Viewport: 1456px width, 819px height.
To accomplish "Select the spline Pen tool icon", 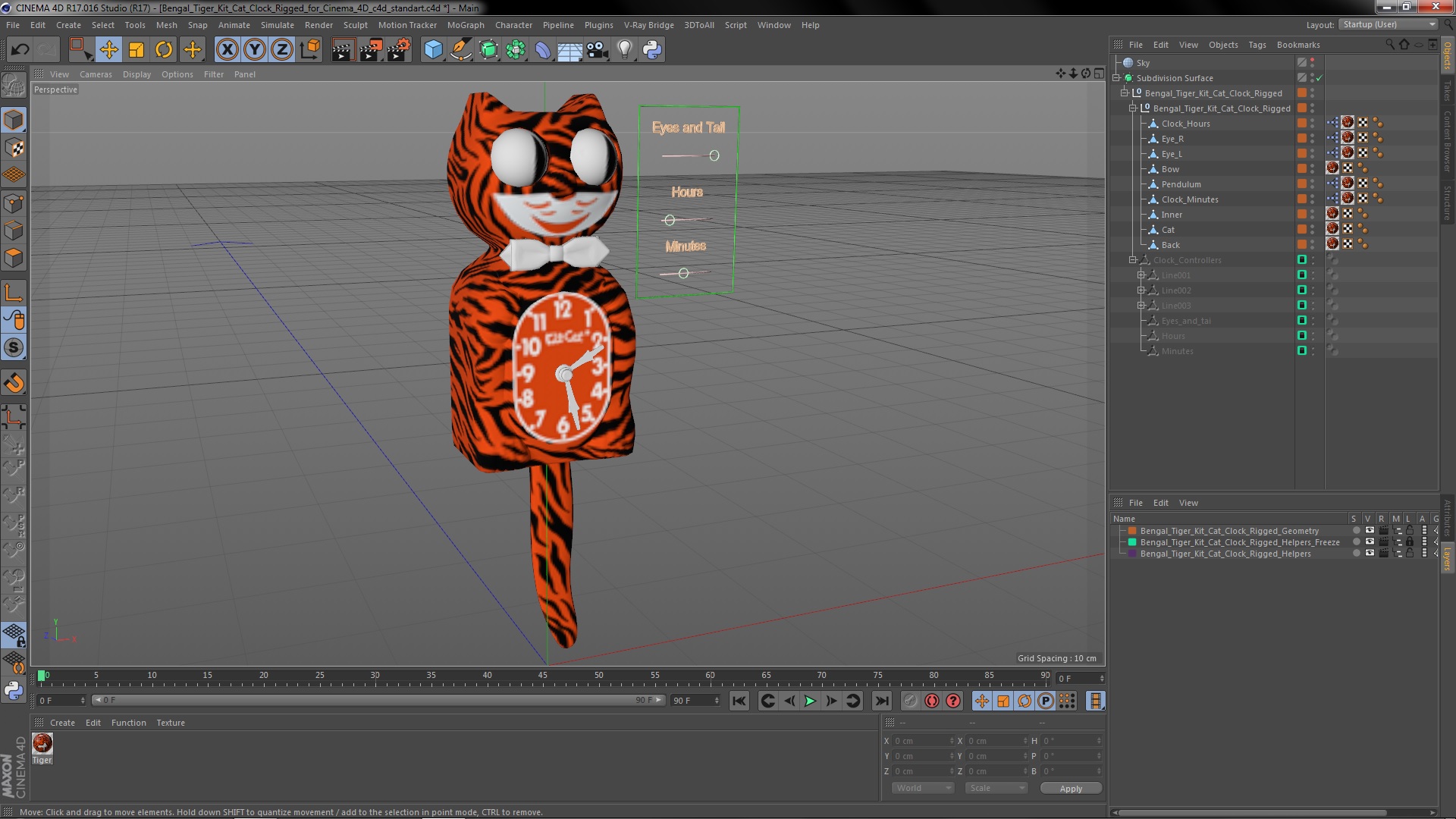I will coord(460,50).
